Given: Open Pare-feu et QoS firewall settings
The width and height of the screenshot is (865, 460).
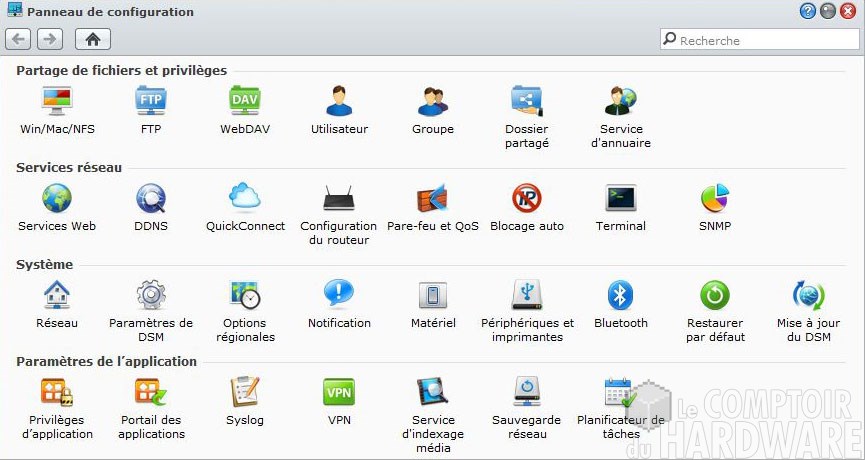Looking at the screenshot, I should coord(432,198).
